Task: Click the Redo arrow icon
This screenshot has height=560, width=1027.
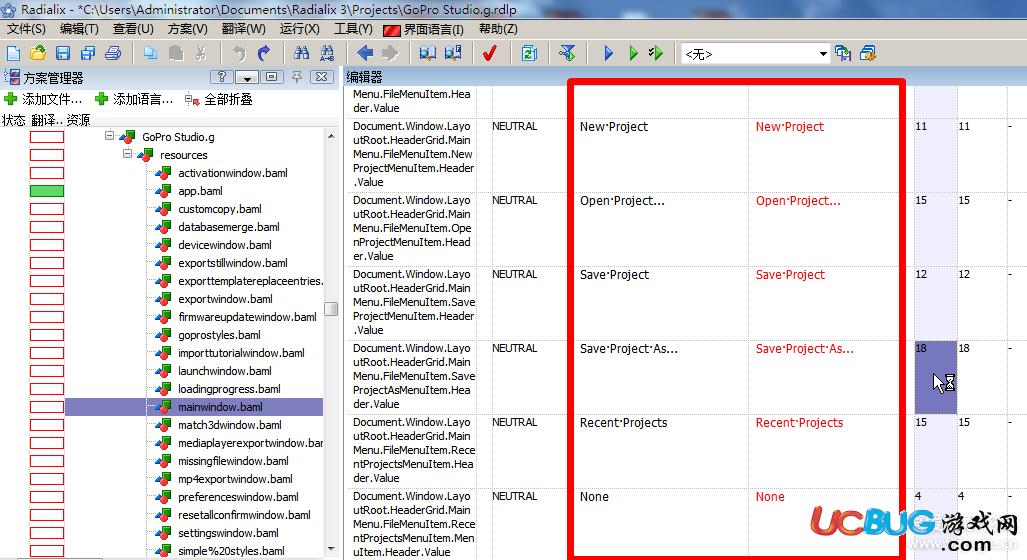Action: 263,54
